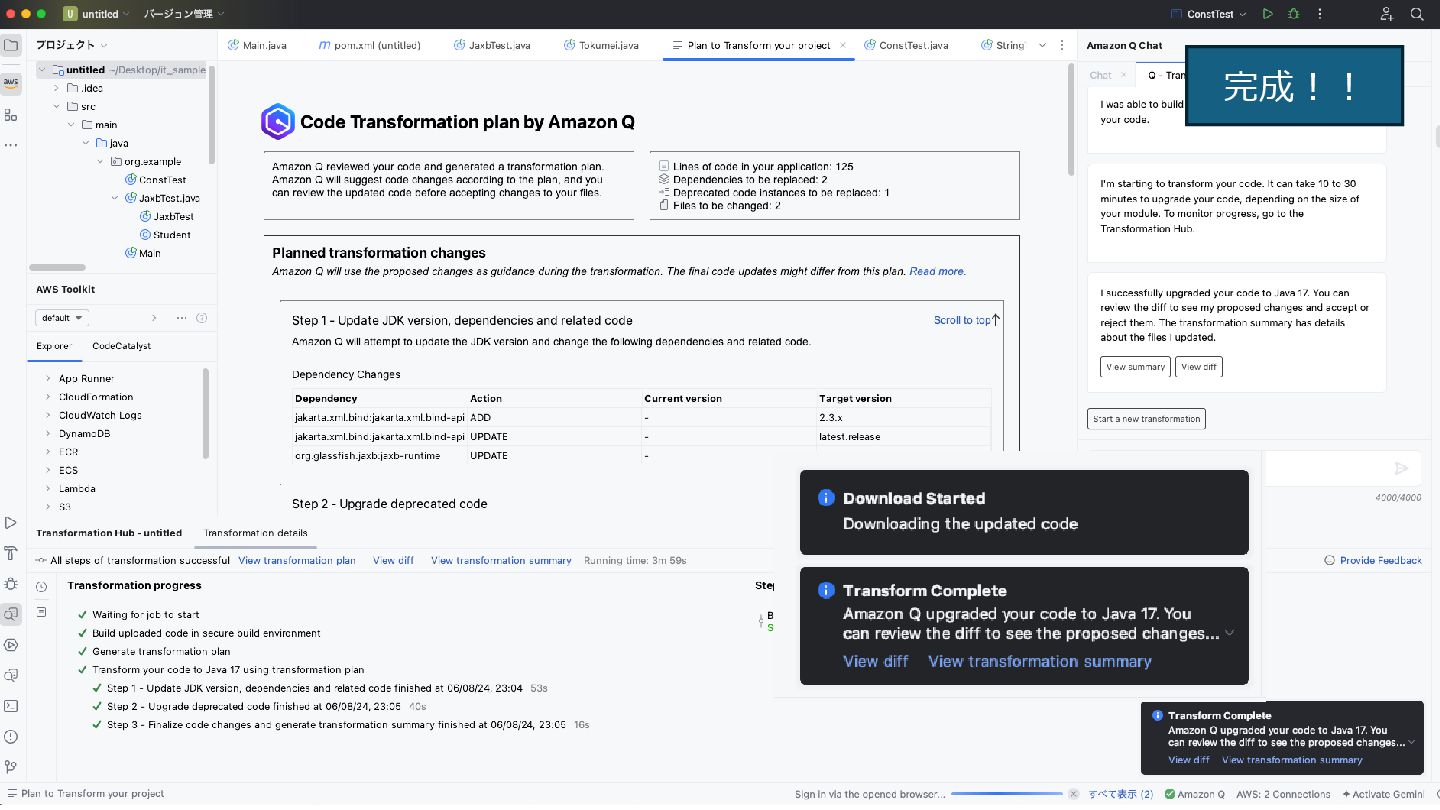The image size is (1440, 810).
Task: Click Provide Feedback link in Transformation Hub
Action: point(1372,560)
